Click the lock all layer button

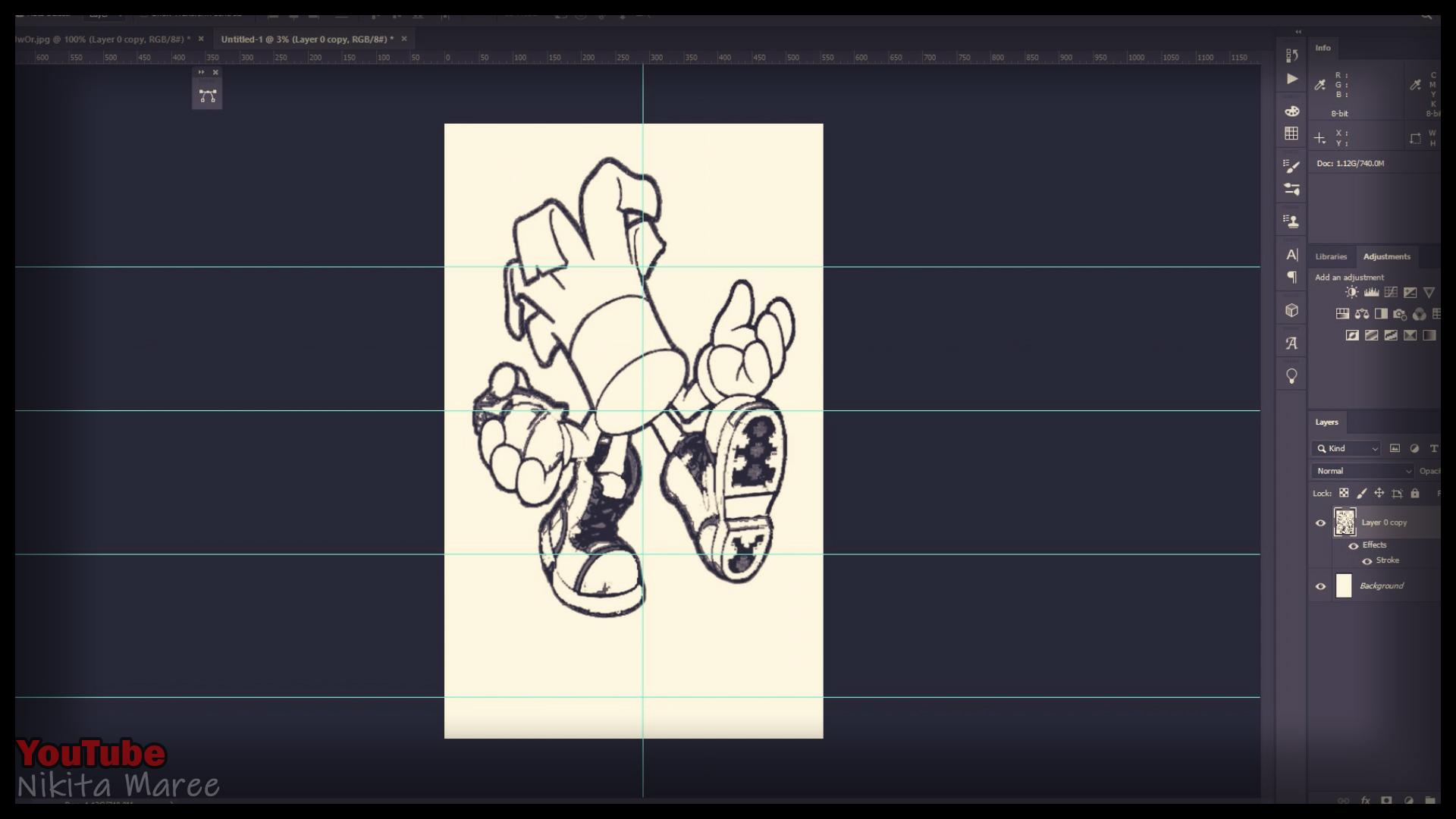(x=1415, y=493)
